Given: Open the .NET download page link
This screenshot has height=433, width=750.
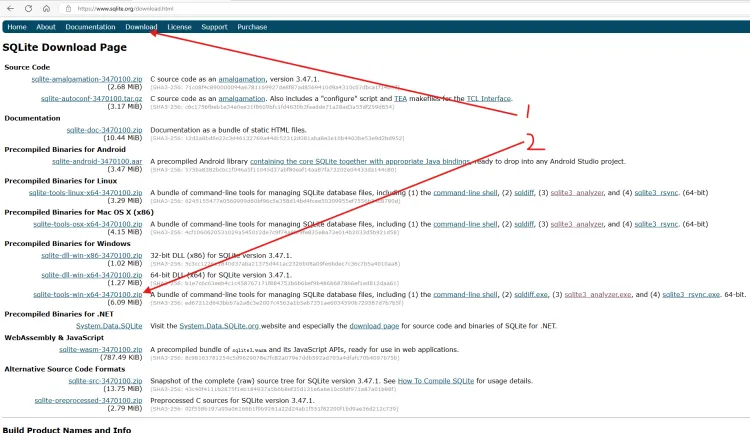Looking at the screenshot, I should click(x=374, y=326).
